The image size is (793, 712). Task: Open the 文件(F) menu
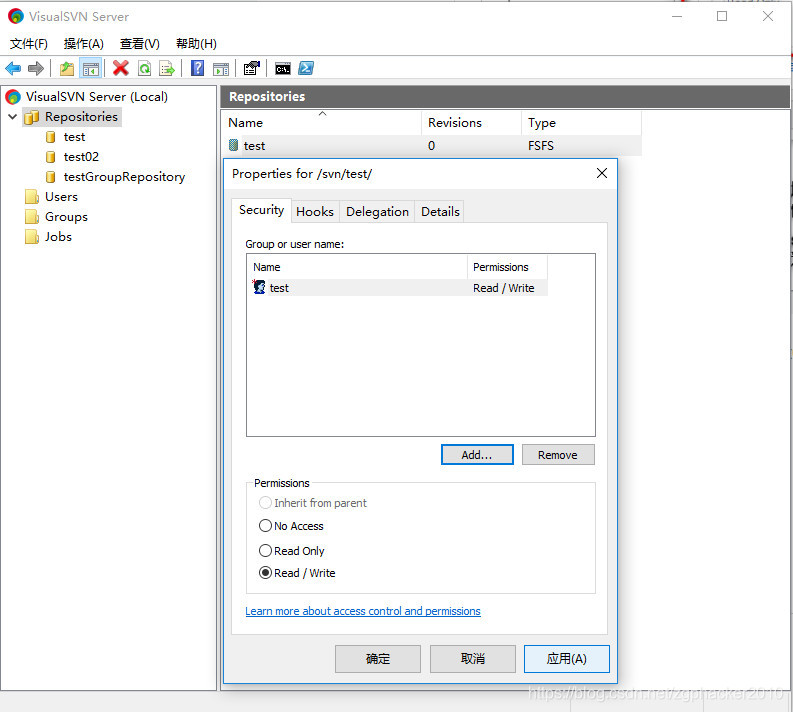29,43
